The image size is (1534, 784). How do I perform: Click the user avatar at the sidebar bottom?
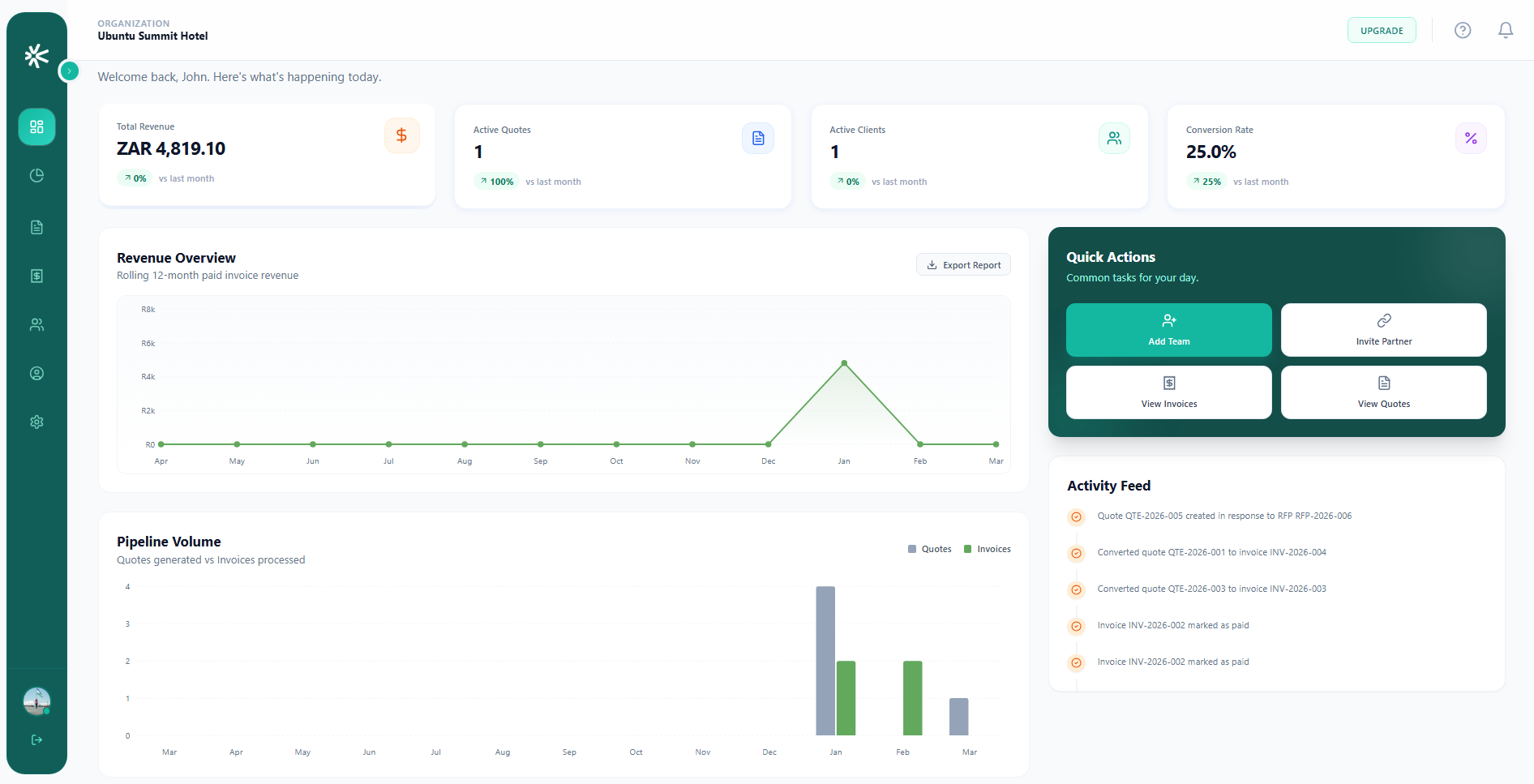36,700
